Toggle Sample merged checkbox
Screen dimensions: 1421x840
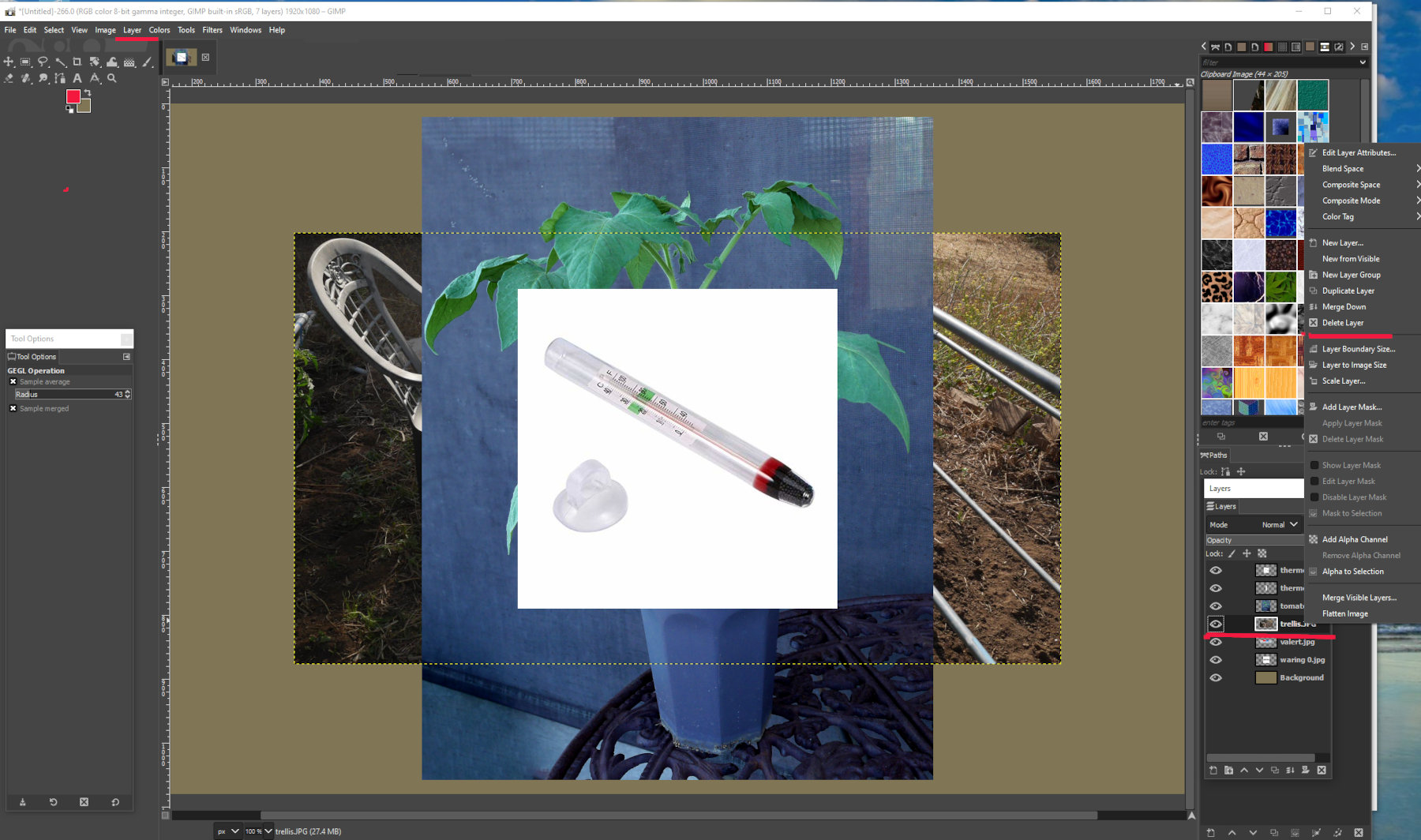coord(13,408)
